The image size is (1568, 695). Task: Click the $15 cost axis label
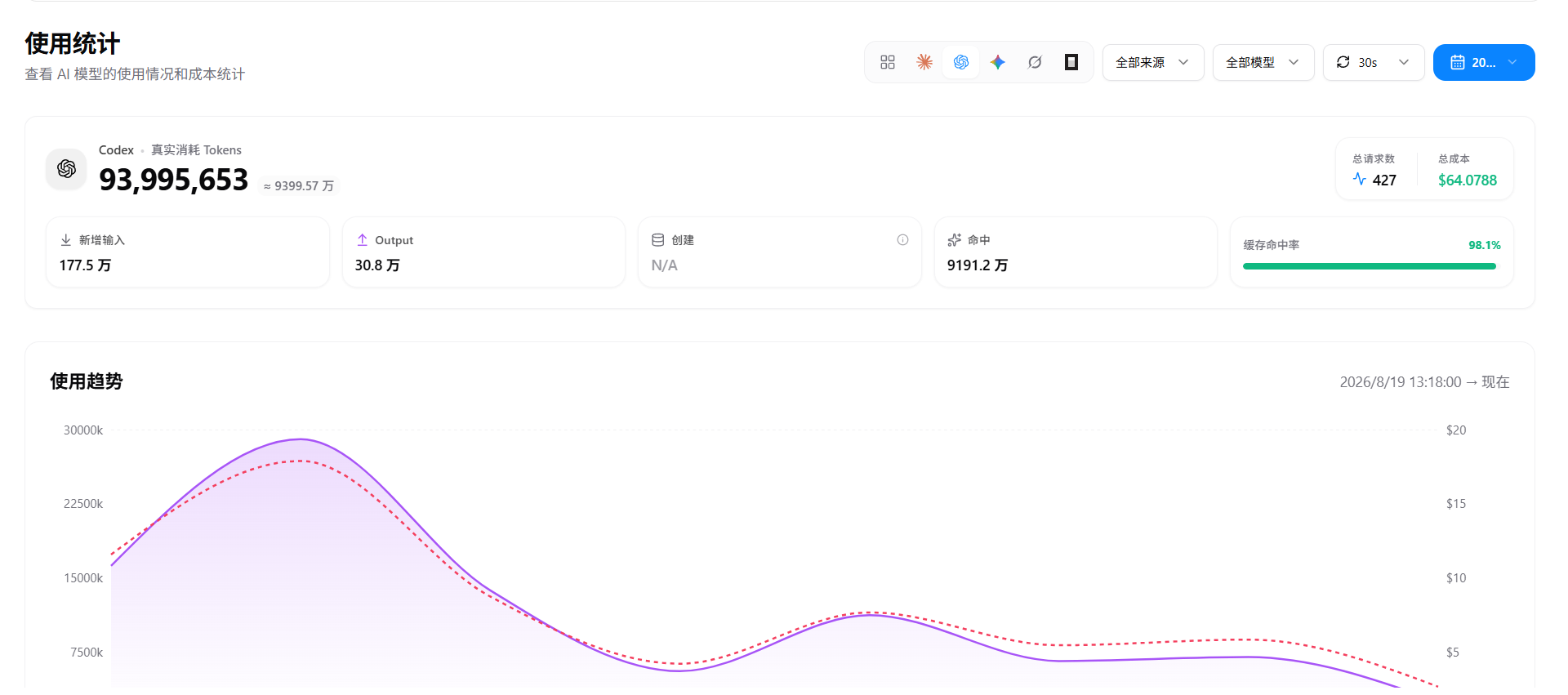click(1456, 504)
